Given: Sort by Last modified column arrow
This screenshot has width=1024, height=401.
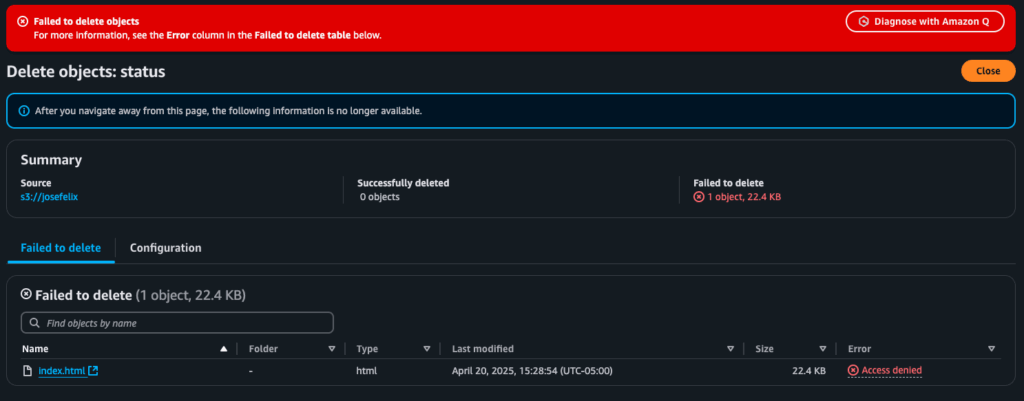Looking at the screenshot, I should tap(731, 349).
